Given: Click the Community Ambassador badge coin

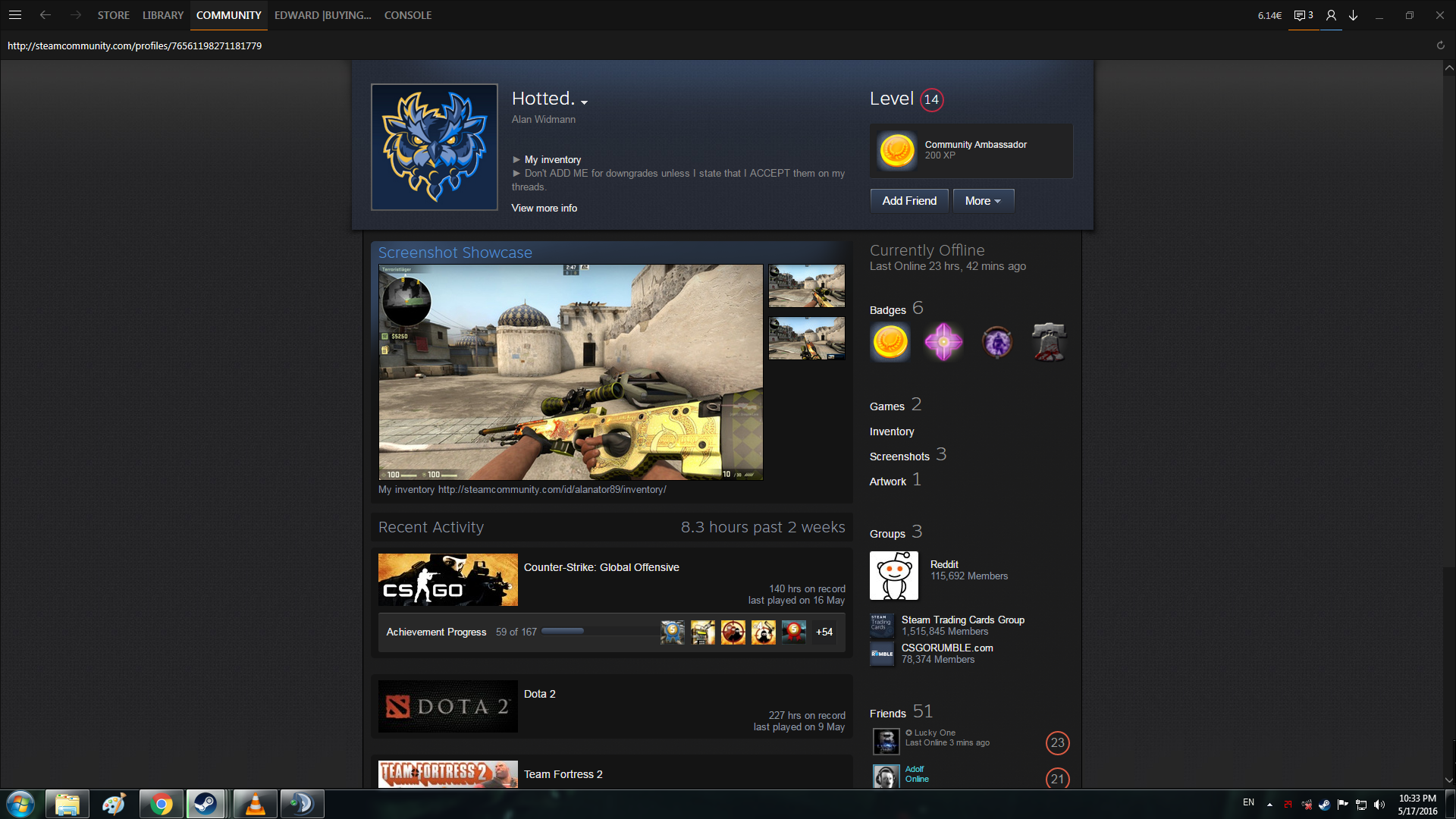Looking at the screenshot, I should [896, 150].
